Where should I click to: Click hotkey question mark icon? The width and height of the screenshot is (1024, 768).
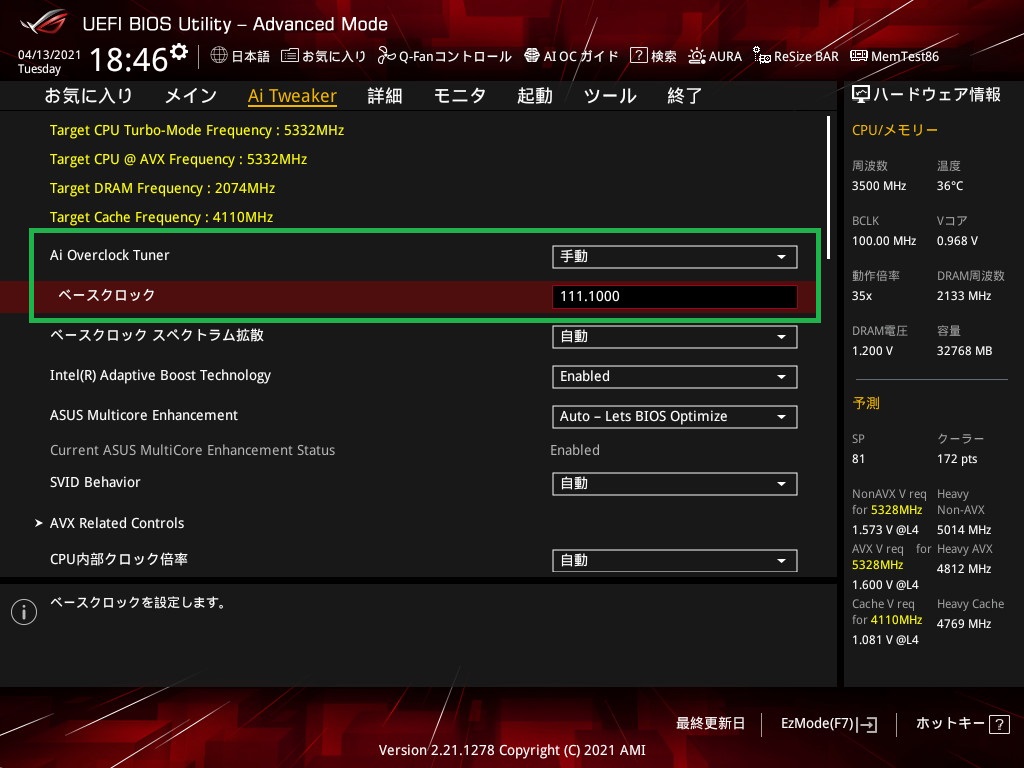[x=999, y=724]
